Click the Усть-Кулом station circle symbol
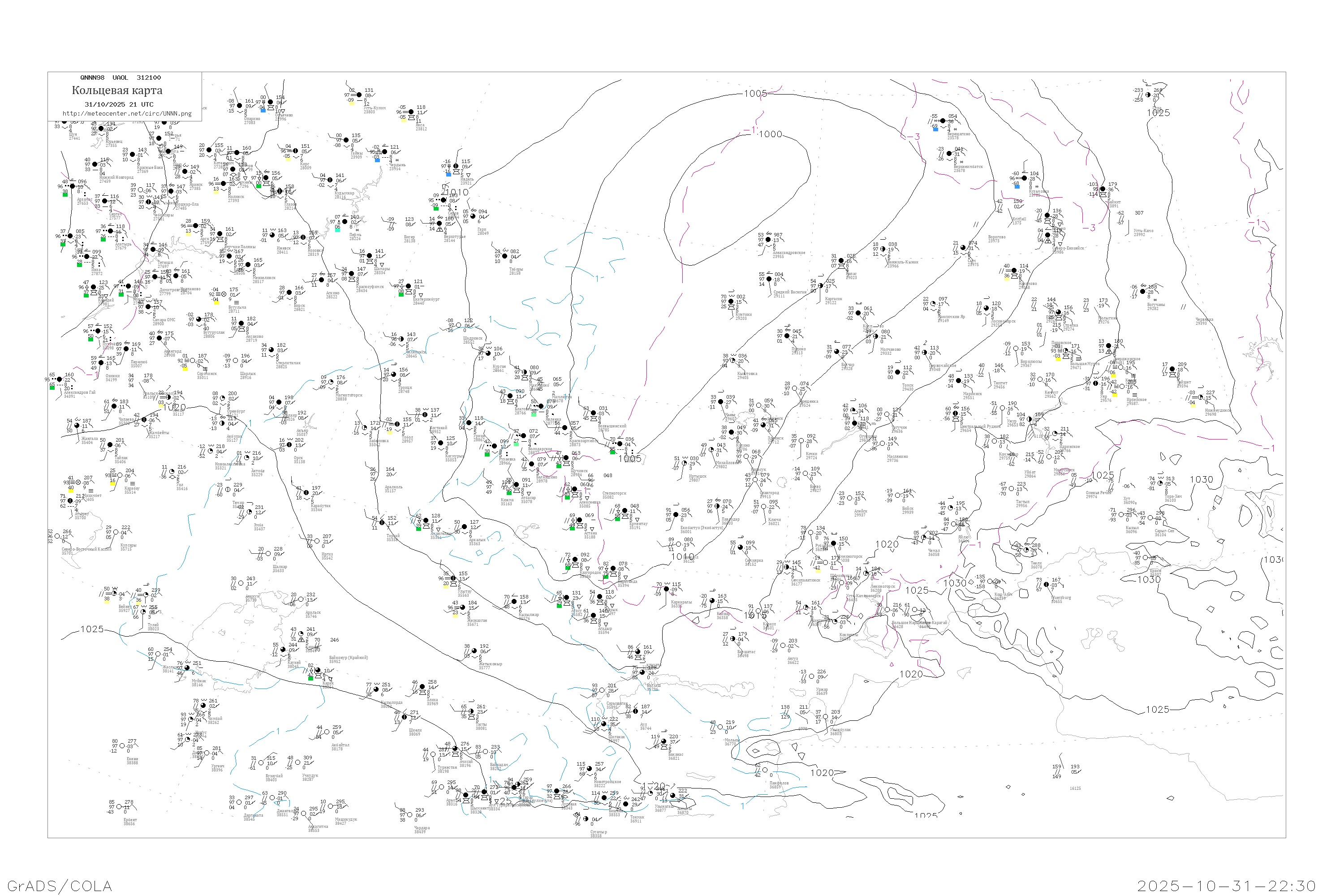1344x896 pixels. coord(359,95)
